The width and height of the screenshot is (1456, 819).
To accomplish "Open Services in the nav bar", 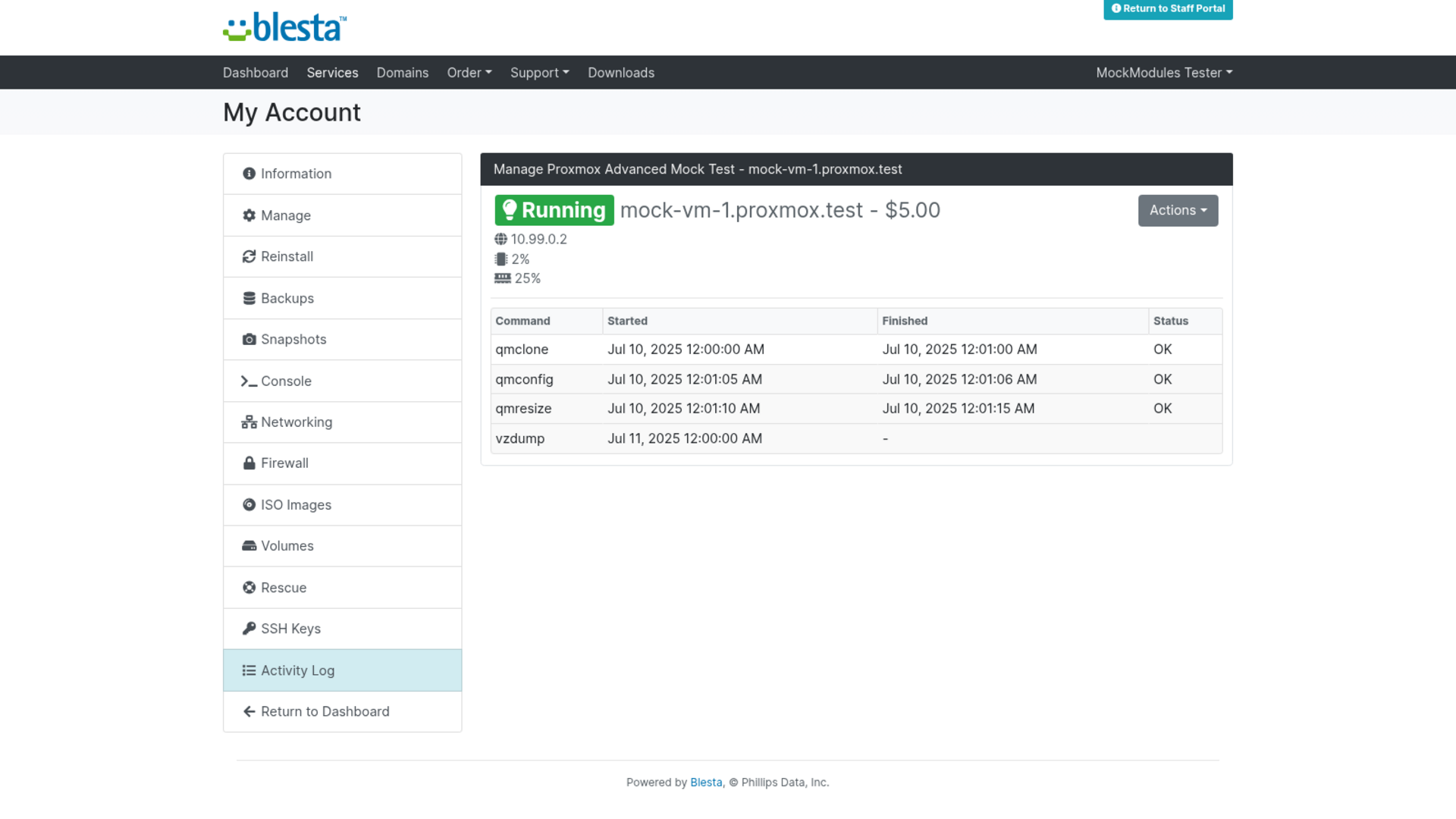I will tap(332, 73).
